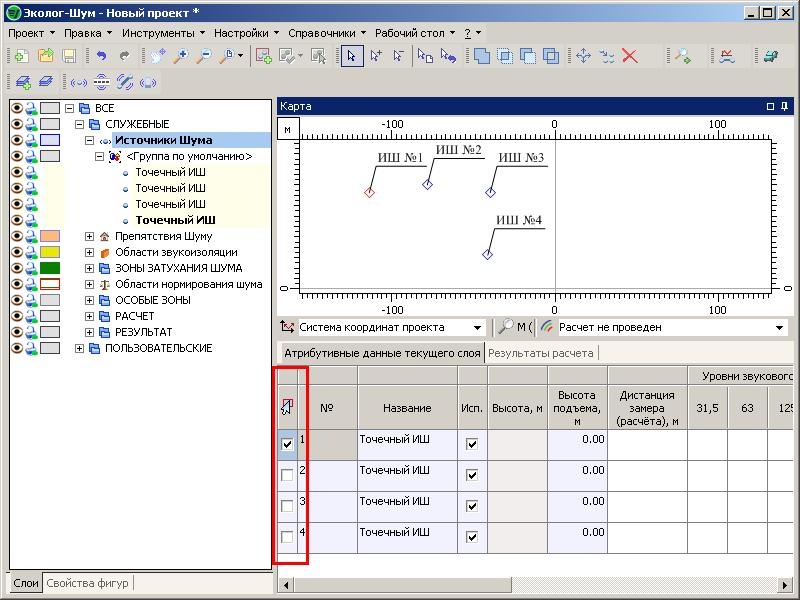This screenshot has height=600, width=800.
Task: Click the Название column header
Action: 407,408
